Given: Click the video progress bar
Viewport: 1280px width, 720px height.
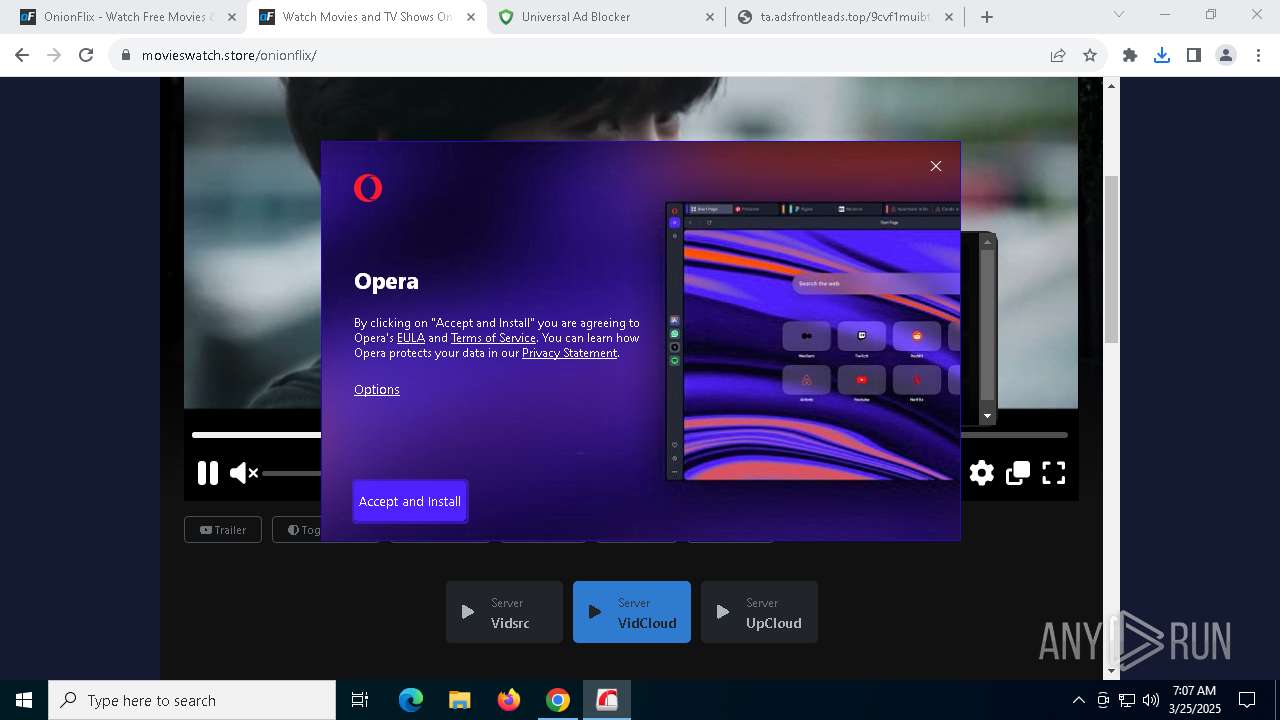Looking at the screenshot, I should tap(630, 435).
